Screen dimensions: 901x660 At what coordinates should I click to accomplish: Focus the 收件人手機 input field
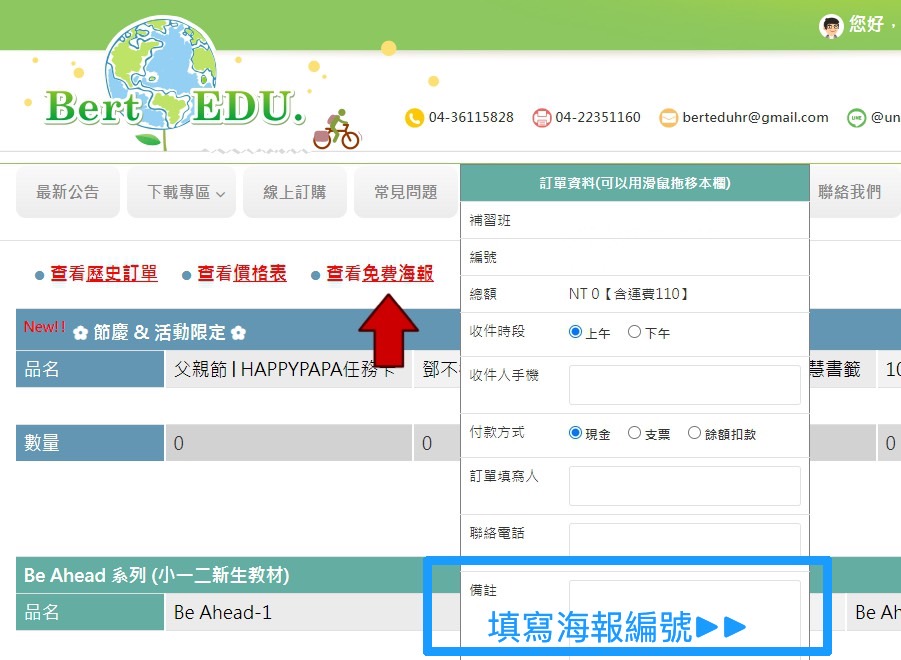tap(684, 385)
